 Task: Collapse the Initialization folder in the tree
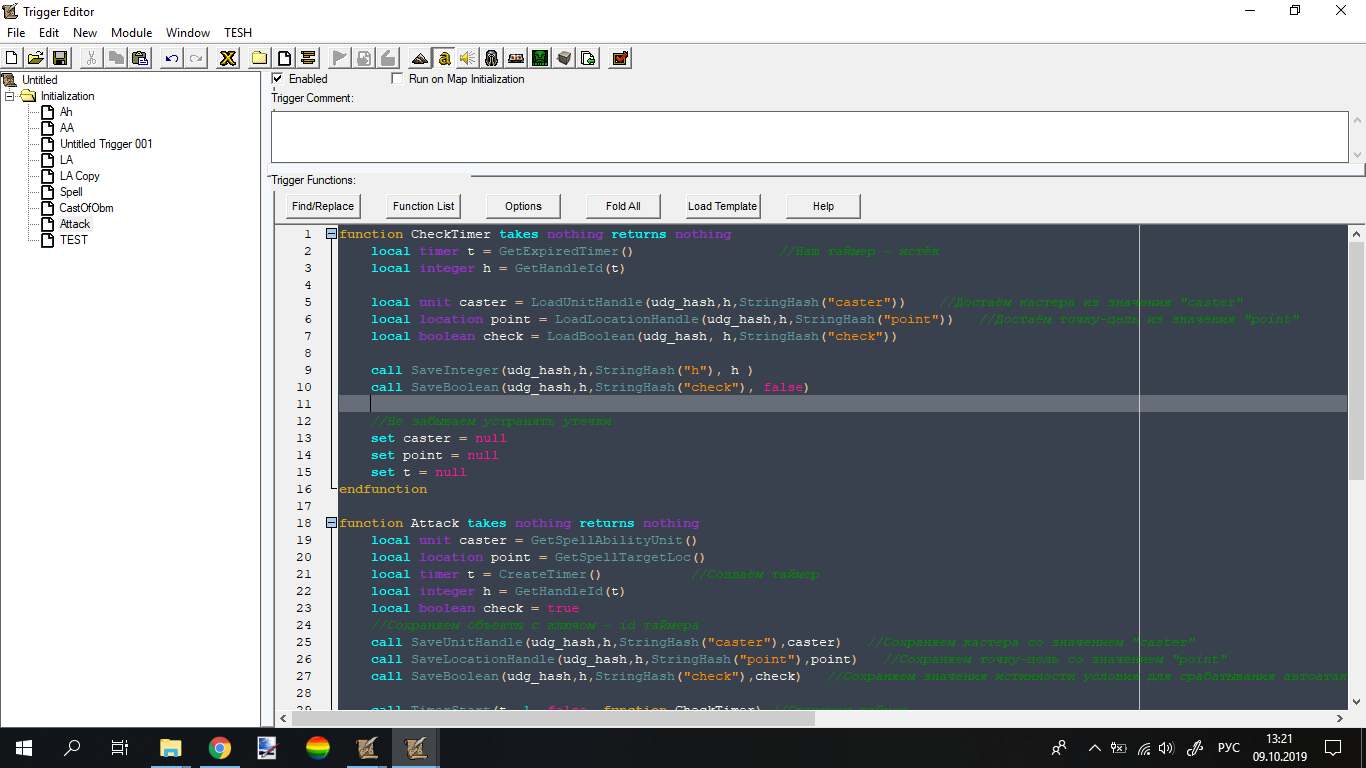pyautogui.click(x=10, y=96)
